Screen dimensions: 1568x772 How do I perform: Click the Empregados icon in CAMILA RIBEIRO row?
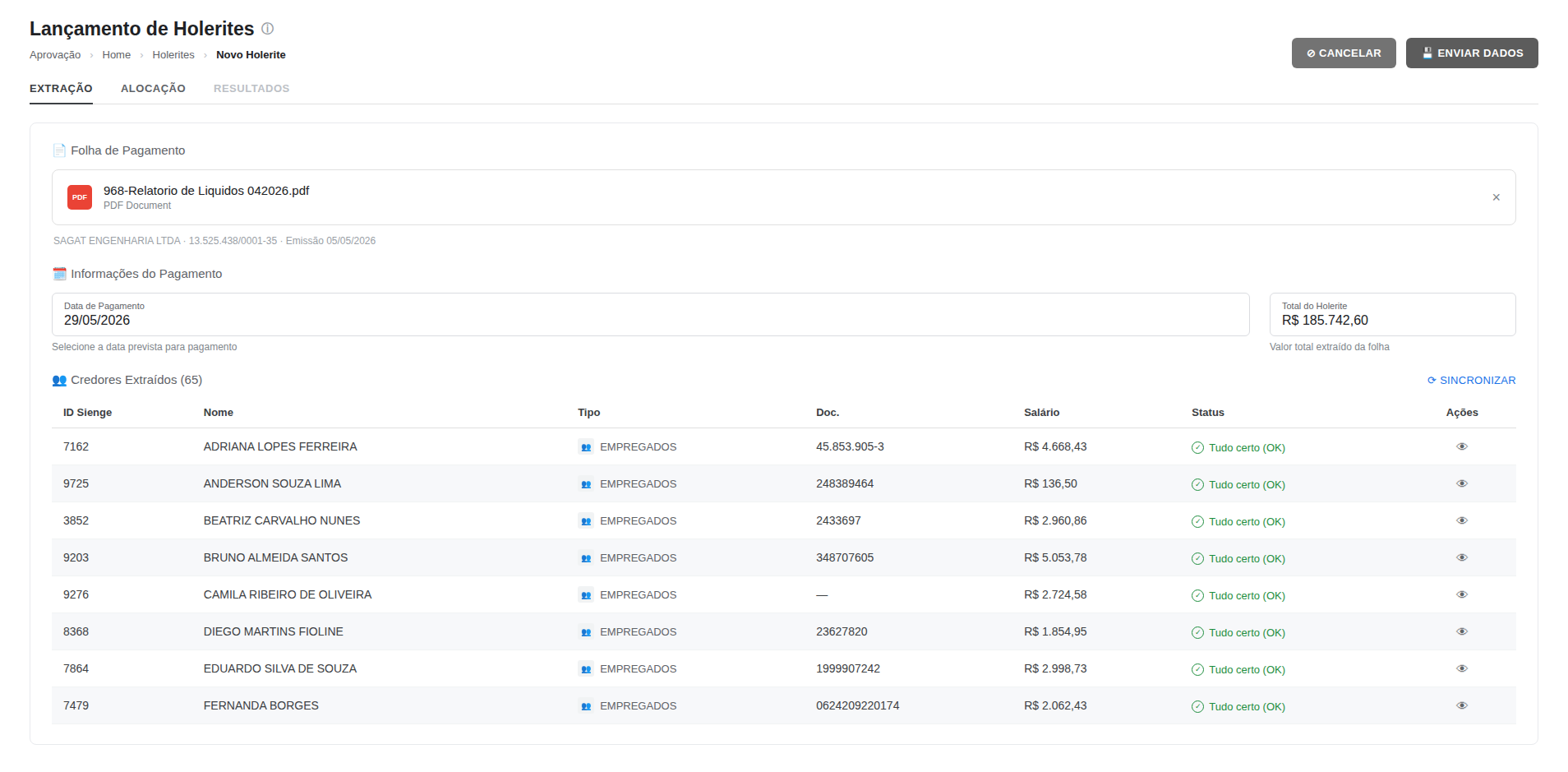tap(586, 595)
